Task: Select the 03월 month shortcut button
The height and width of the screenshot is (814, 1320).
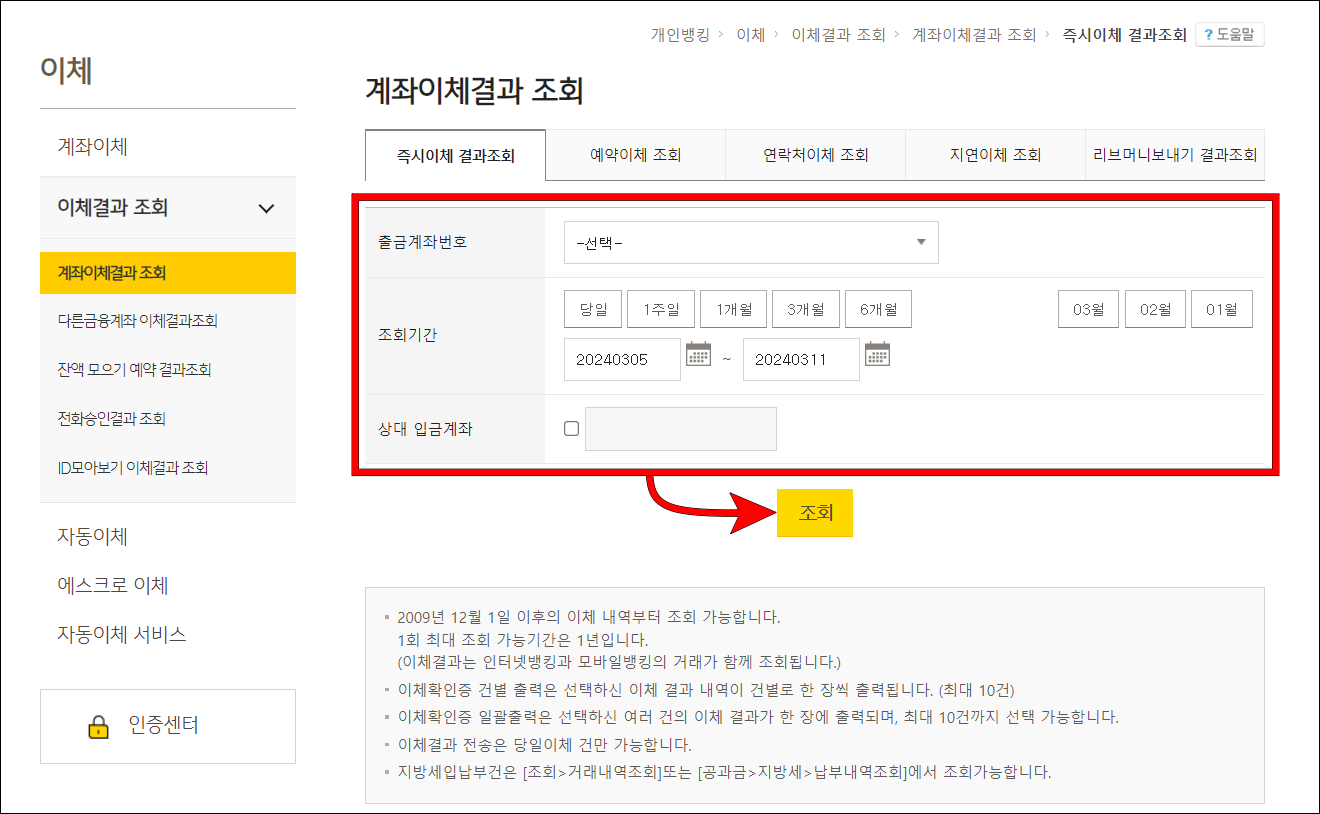Action: point(1088,309)
